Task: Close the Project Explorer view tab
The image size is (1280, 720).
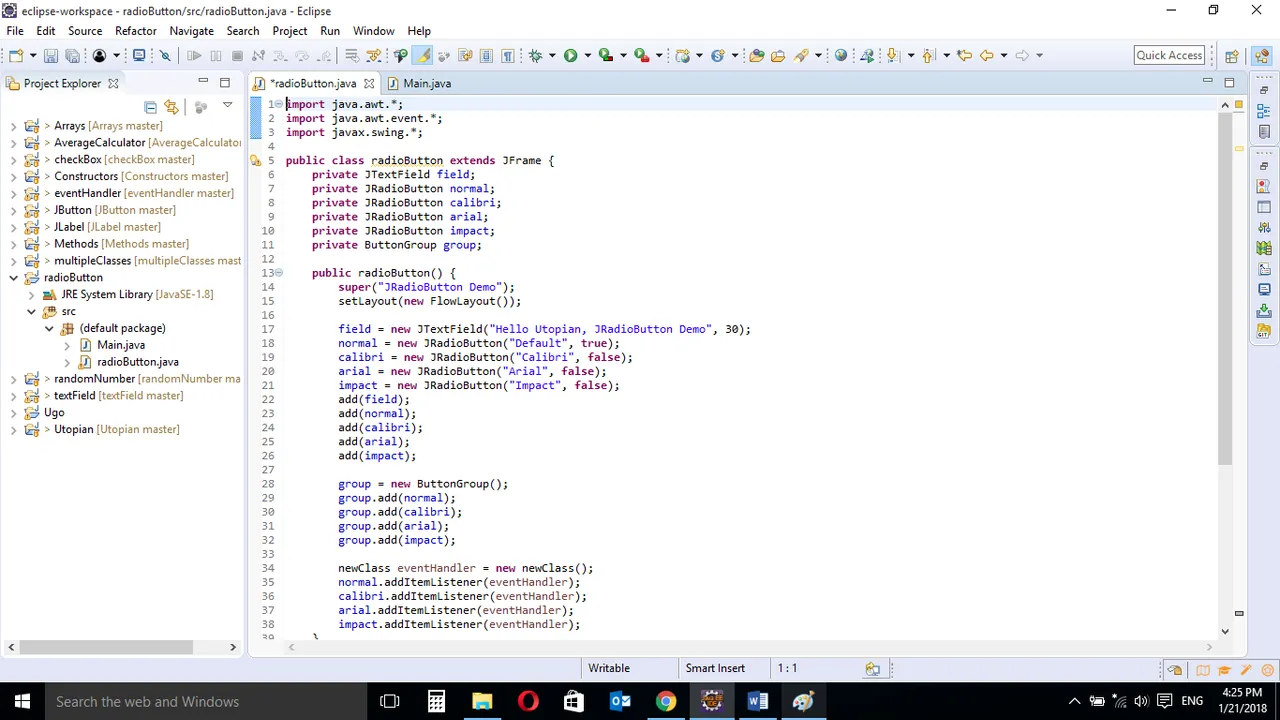Action: click(x=113, y=84)
